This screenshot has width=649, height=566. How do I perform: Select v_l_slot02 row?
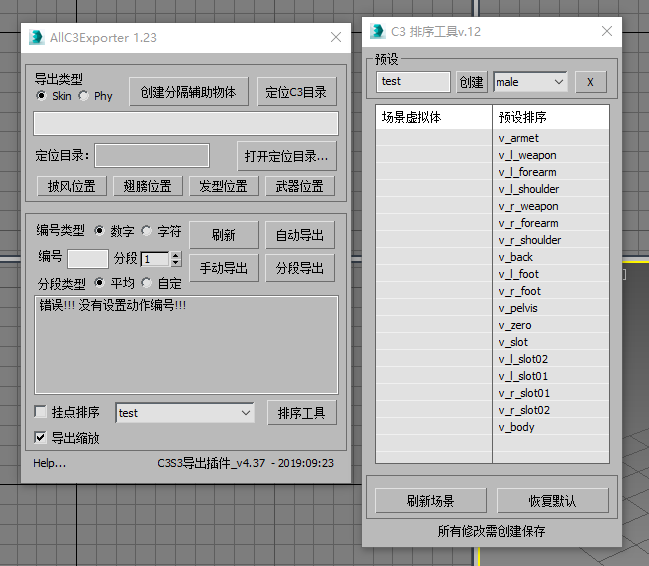point(550,359)
